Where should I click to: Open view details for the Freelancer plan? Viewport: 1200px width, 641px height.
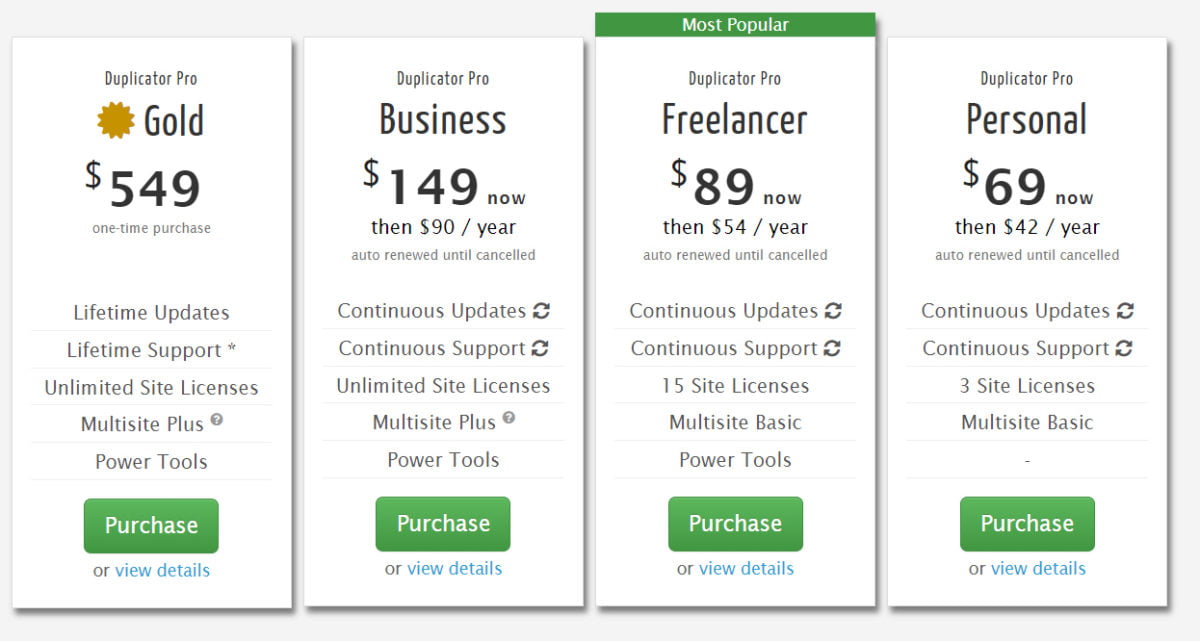747,568
